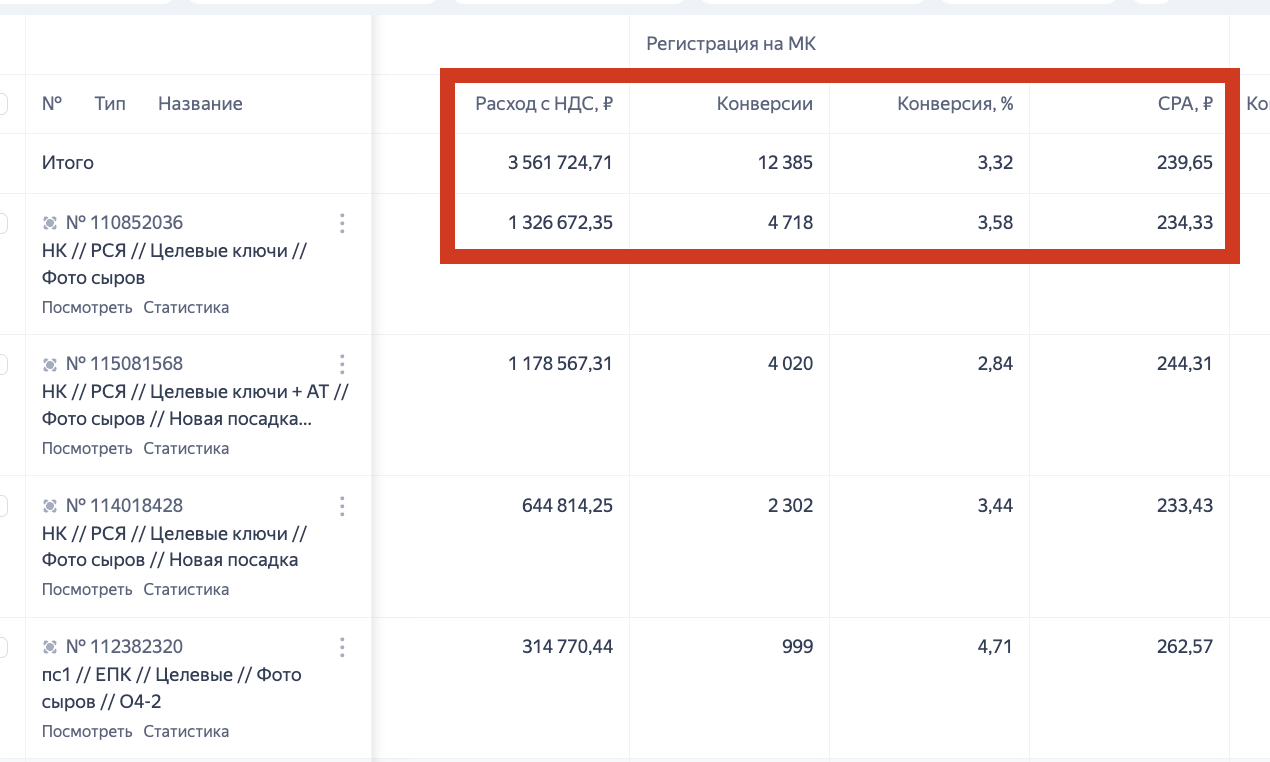Open three-dot menu for campaign 115081568
The image size is (1270, 762).
coord(342,364)
